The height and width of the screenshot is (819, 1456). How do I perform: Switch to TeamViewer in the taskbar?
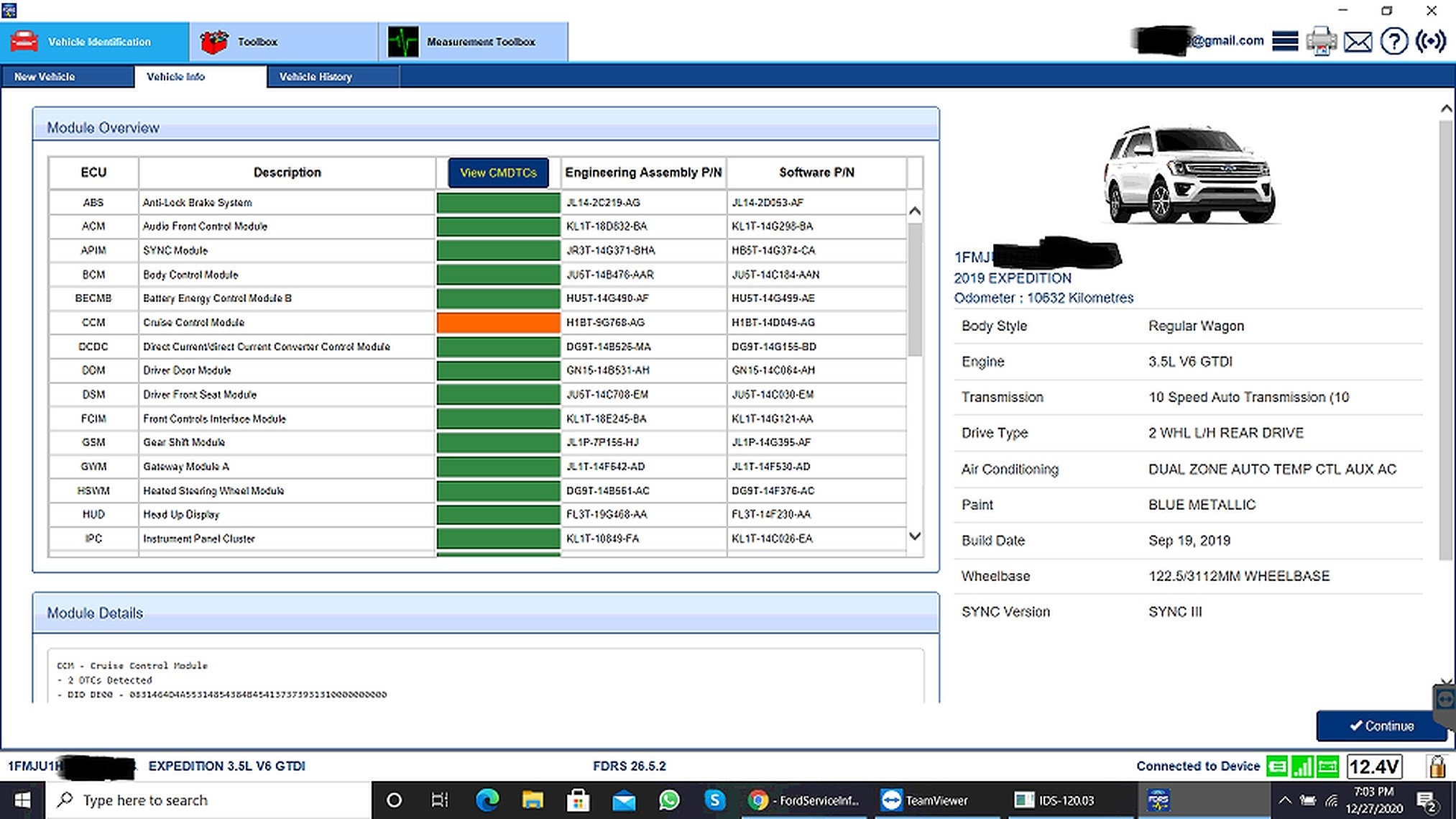pyautogui.click(x=937, y=800)
